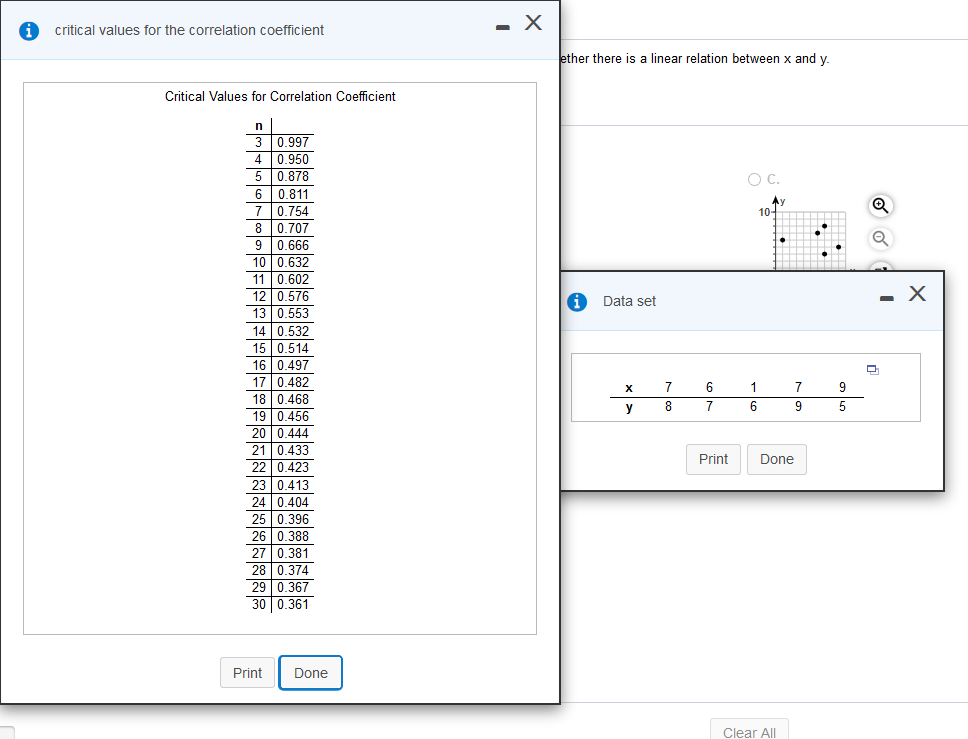The height and width of the screenshot is (739, 968).
Task: Click Done in the critical values dialog
Action: (x=310, y=672)
